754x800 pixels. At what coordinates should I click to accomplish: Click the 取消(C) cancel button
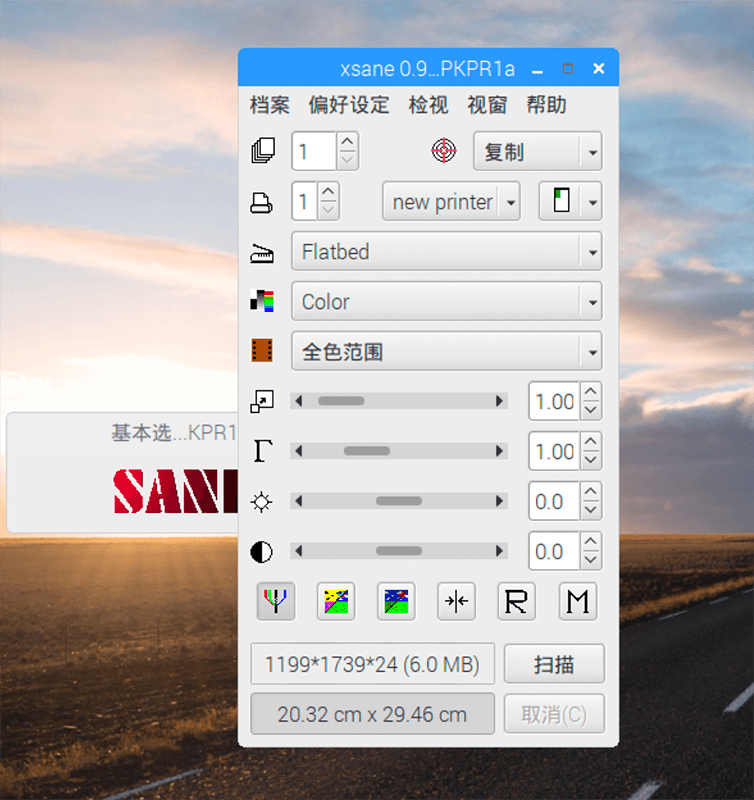(555, 714)
